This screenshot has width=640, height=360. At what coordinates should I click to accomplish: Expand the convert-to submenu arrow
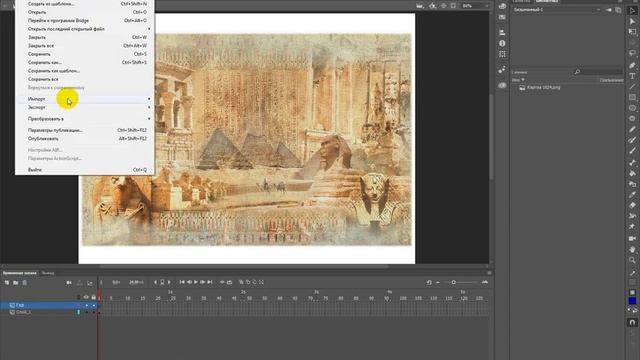(x=149, y=119)
